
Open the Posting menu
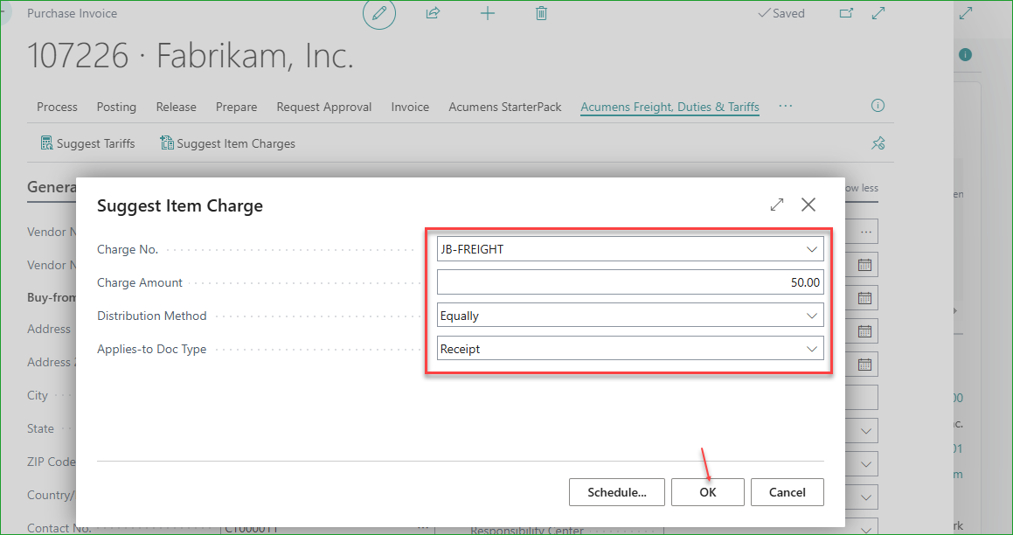116,107
